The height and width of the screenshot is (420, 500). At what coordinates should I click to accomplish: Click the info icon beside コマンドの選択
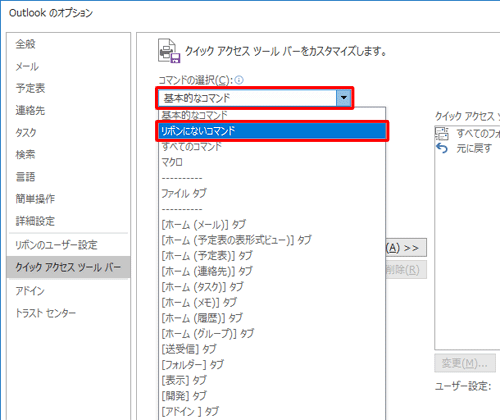point(239,80)
